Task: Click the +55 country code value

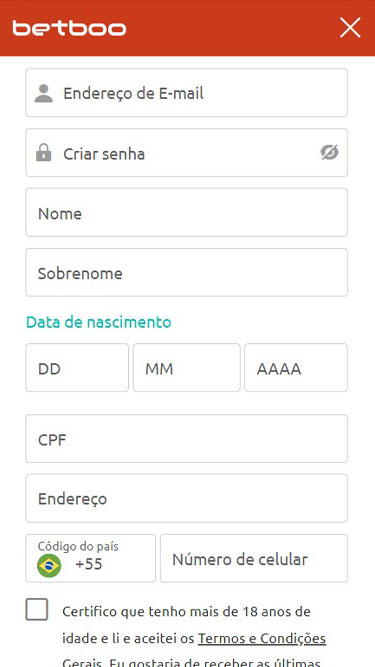Action: [x=89, y=564]
